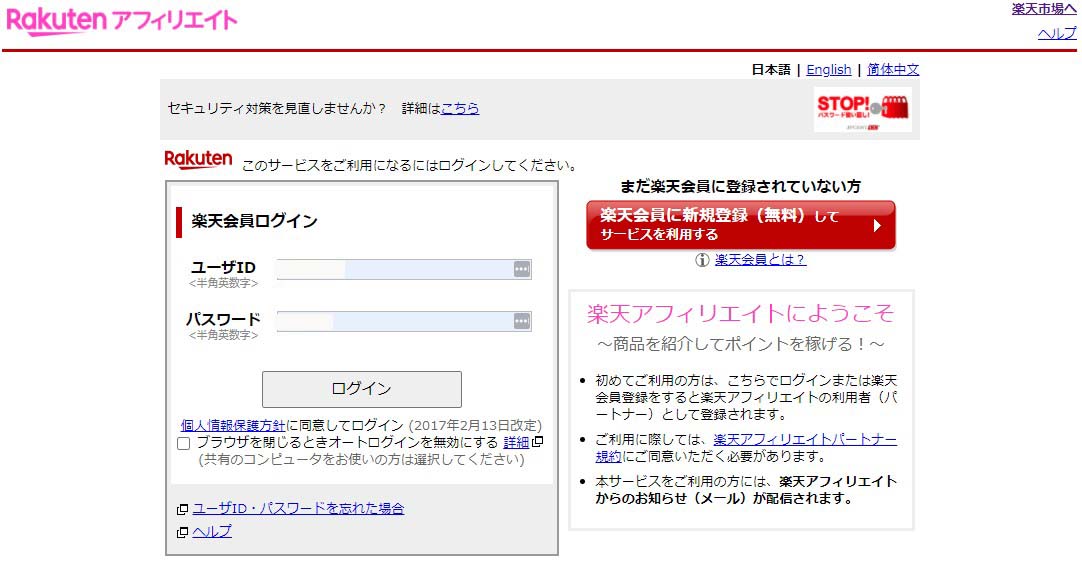Open 個人情報保護方針 link

pos(233,425)
